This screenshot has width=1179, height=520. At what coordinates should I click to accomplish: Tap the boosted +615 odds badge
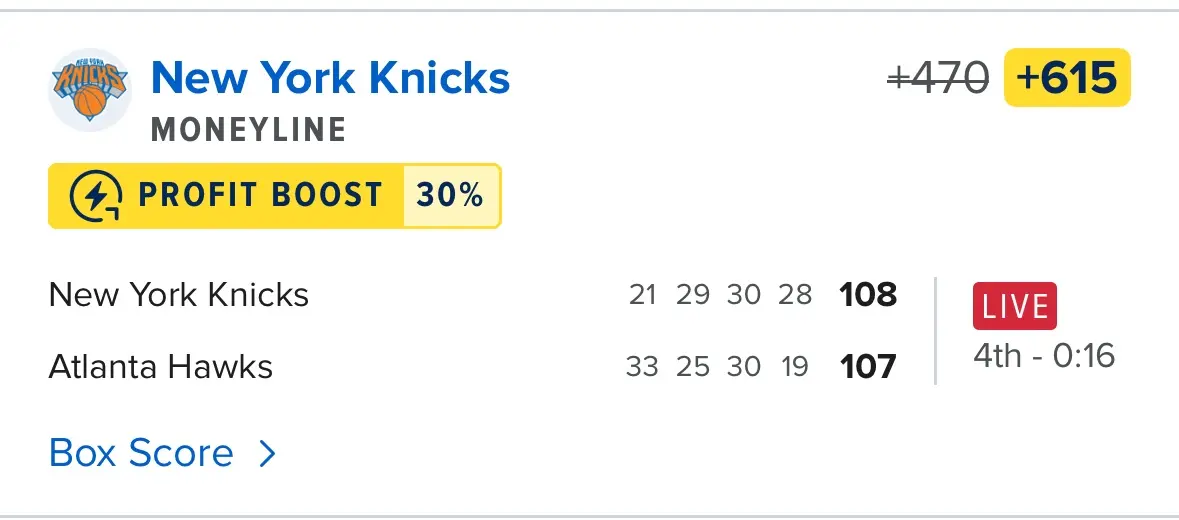[1067, 77]
